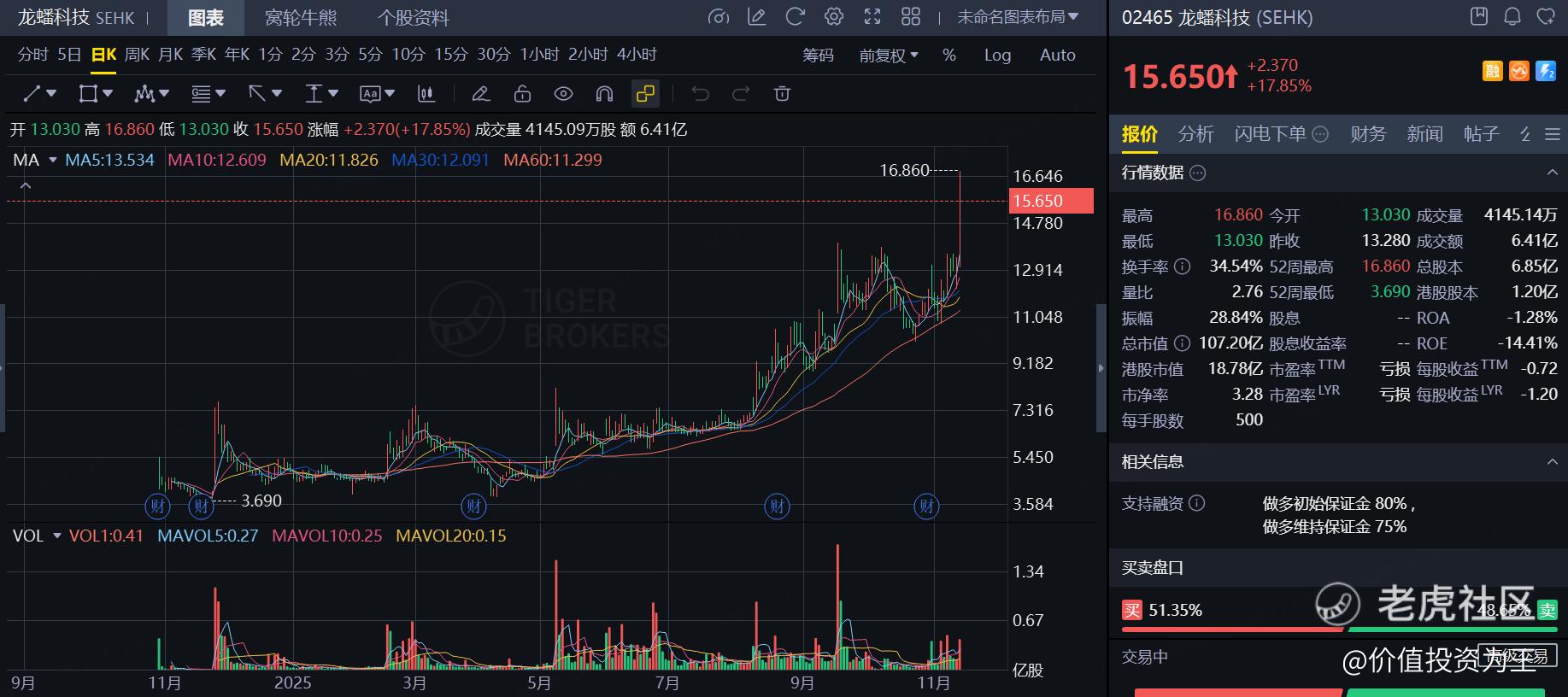Click the options dots next to 闪电下单
Image resolution: width=1568 pixels, height=697 pixels.
click(1320, 134)
